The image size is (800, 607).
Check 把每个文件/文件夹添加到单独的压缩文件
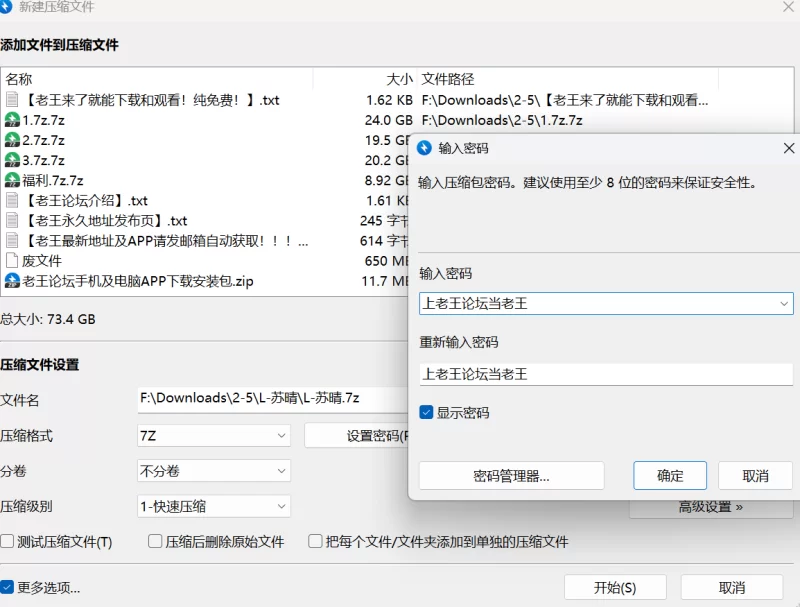[315, 541]
